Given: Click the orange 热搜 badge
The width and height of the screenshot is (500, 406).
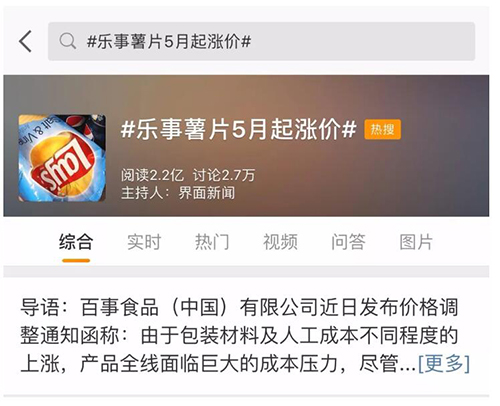Looking at the screenshot, I should pyautogui.click(x=382, y=129).
